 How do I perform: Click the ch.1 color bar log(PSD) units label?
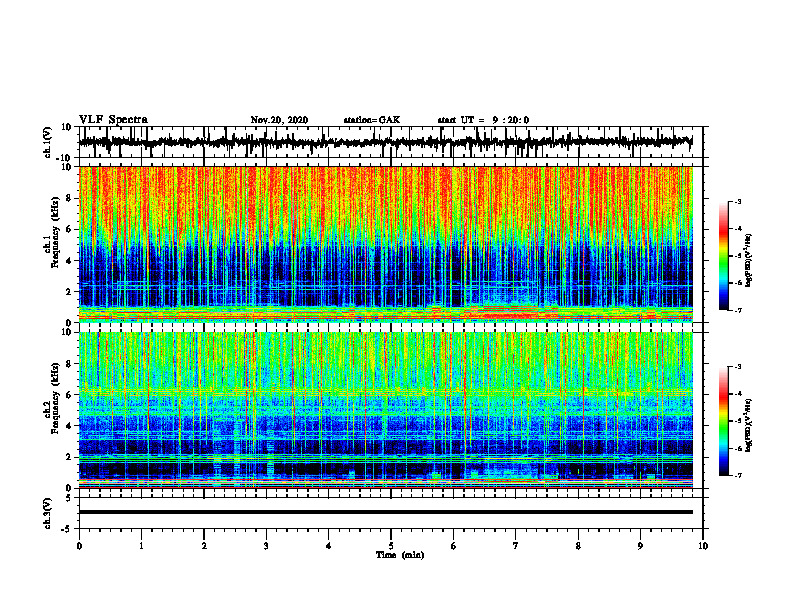(750, 260)
